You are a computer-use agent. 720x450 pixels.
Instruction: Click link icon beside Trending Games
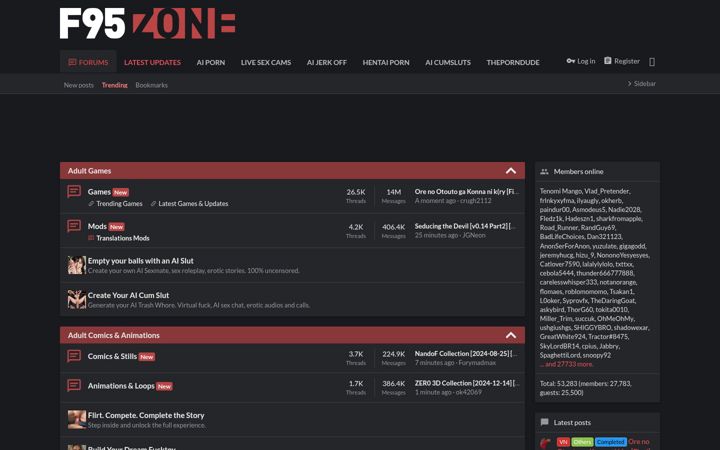[x=91, y=203]
